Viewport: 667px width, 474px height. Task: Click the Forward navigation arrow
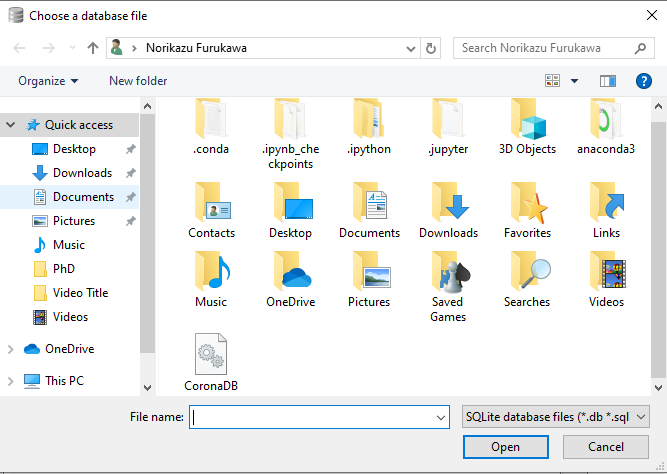pyautogui.click(x=48, y=48)
